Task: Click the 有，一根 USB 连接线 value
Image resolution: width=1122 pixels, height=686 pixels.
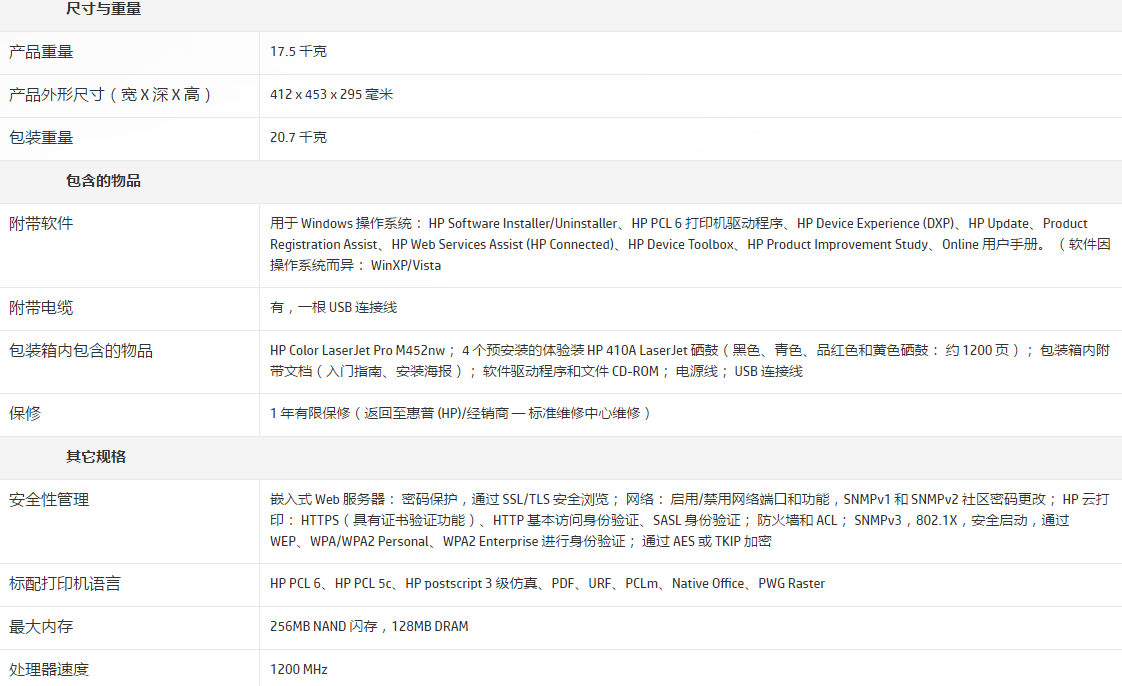Action: (x=333, y=308)
